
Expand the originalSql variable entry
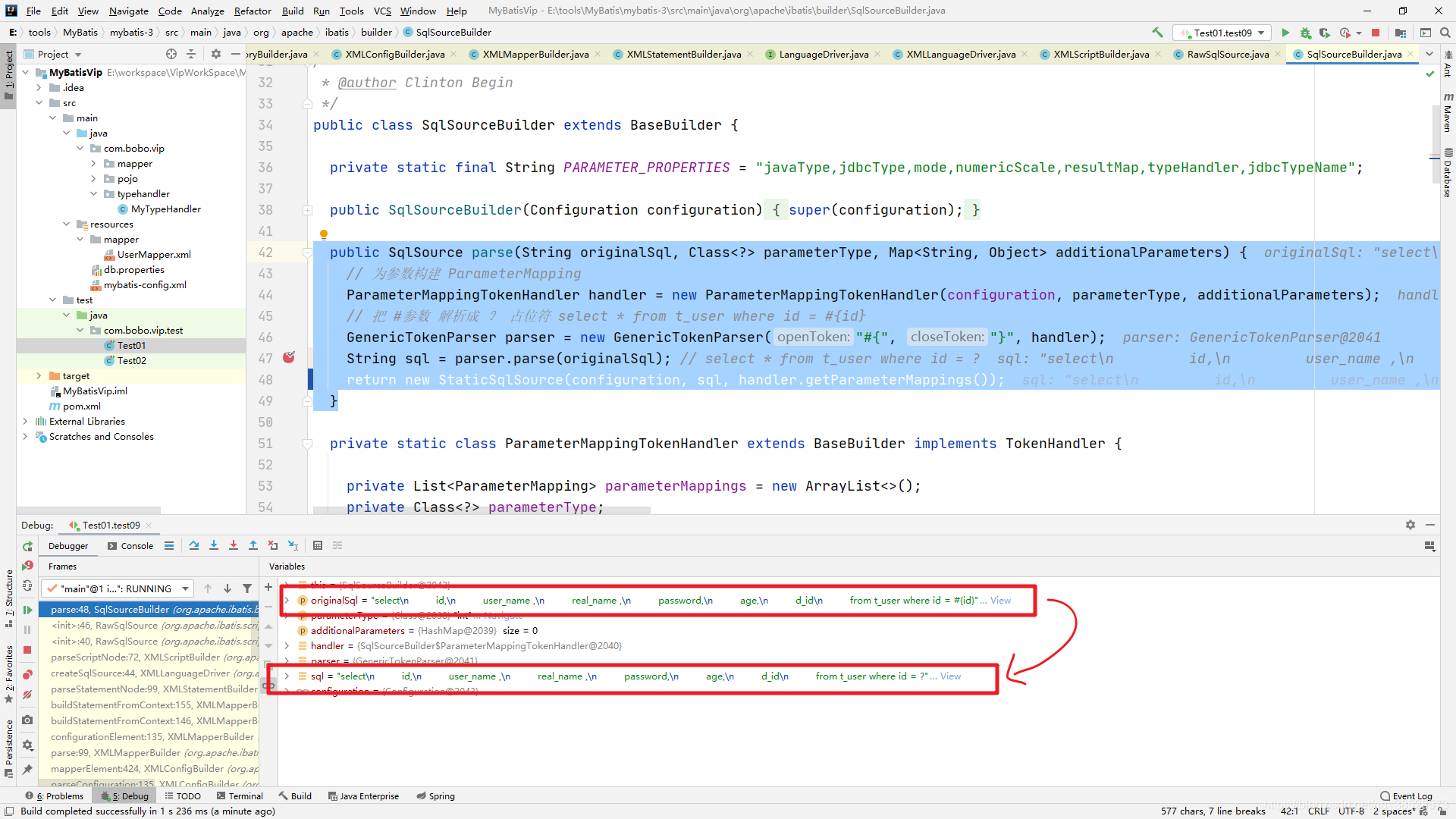(288, 600)
